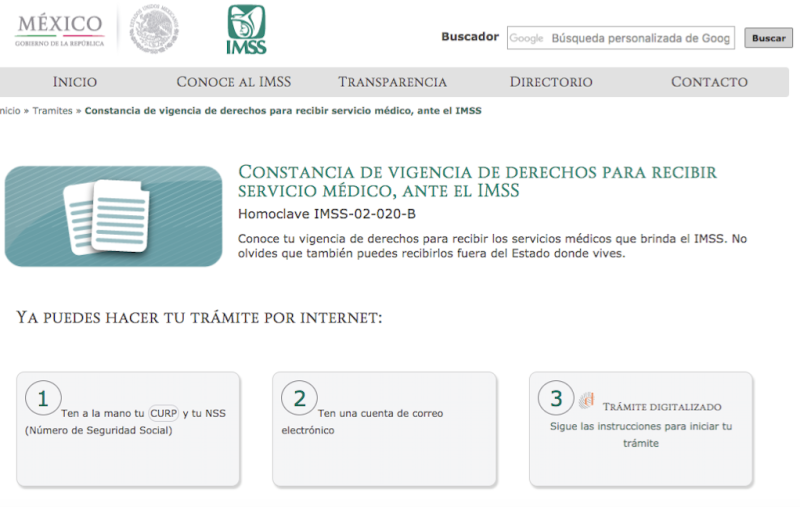
Task: Click the step 3 circle number
Action: (556, 398)
